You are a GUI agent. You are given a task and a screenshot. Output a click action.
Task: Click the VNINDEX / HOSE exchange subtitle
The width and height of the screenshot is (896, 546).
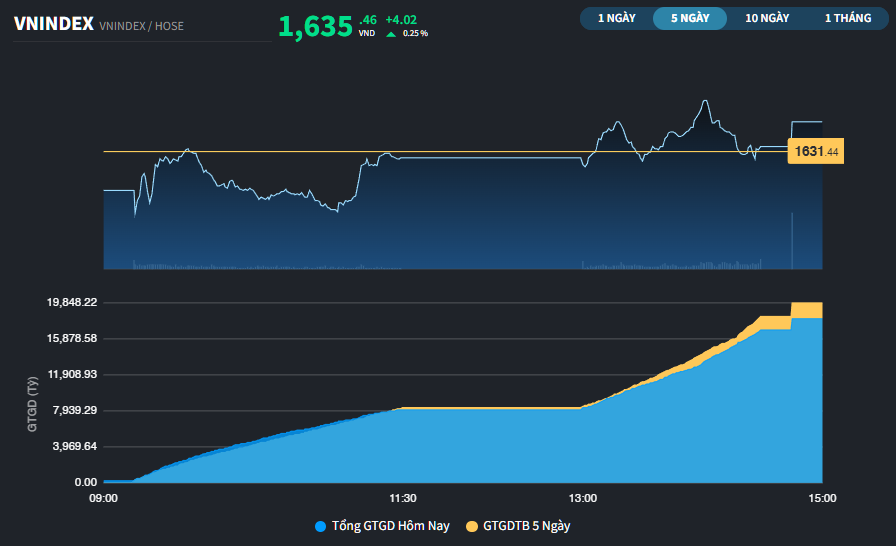coord(142,26)
